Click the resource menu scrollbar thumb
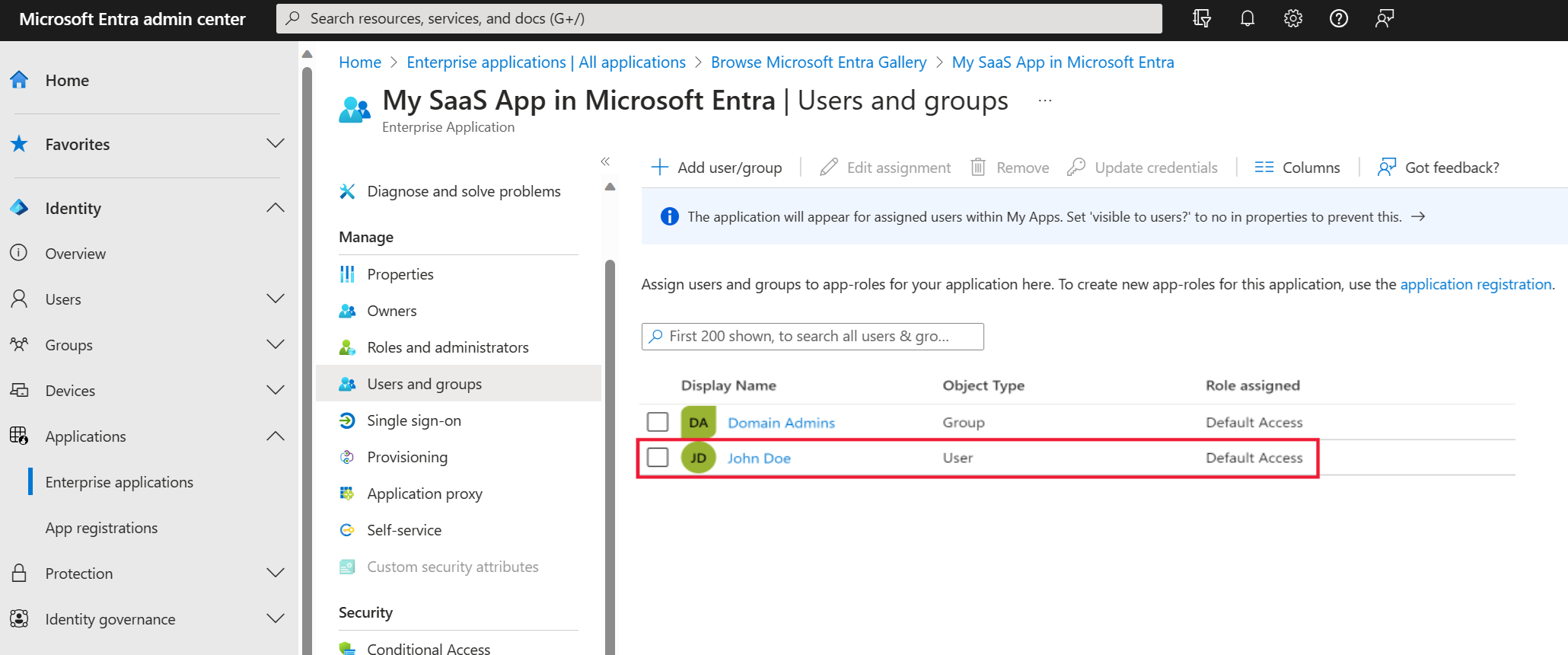 pyautogui.click(x=610, y=457)
